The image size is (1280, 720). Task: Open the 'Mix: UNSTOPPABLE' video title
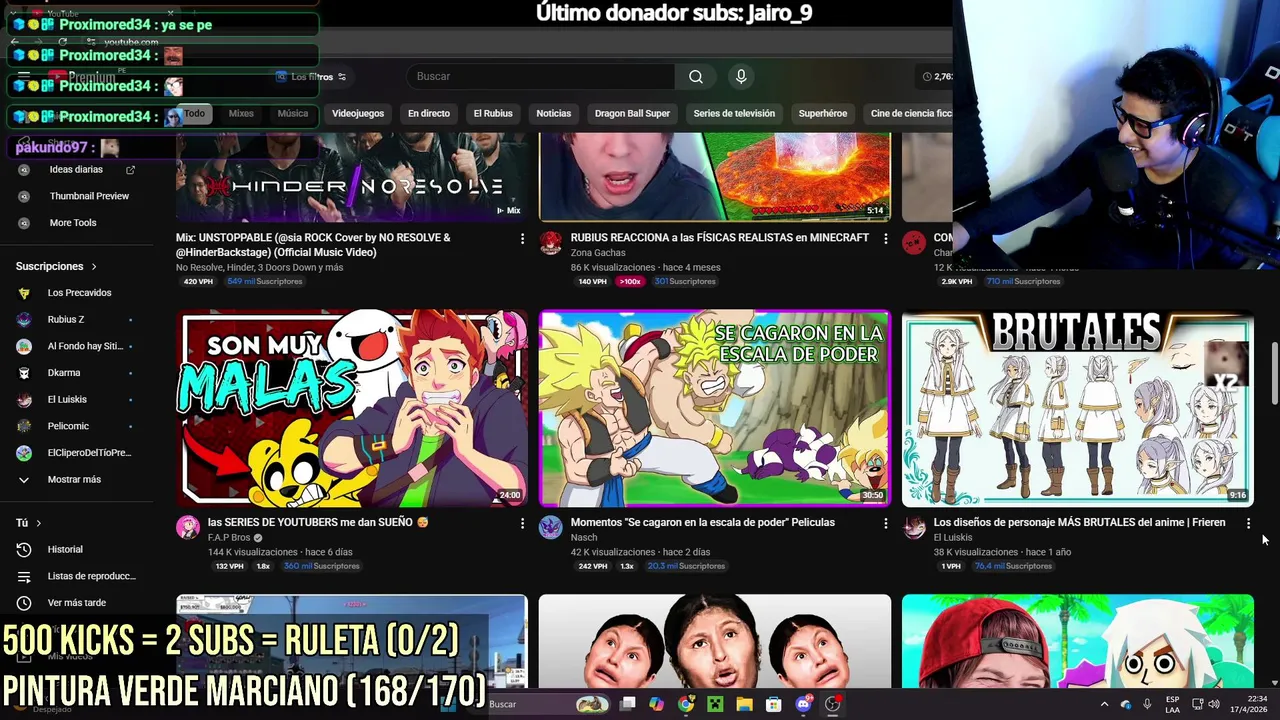313,245
